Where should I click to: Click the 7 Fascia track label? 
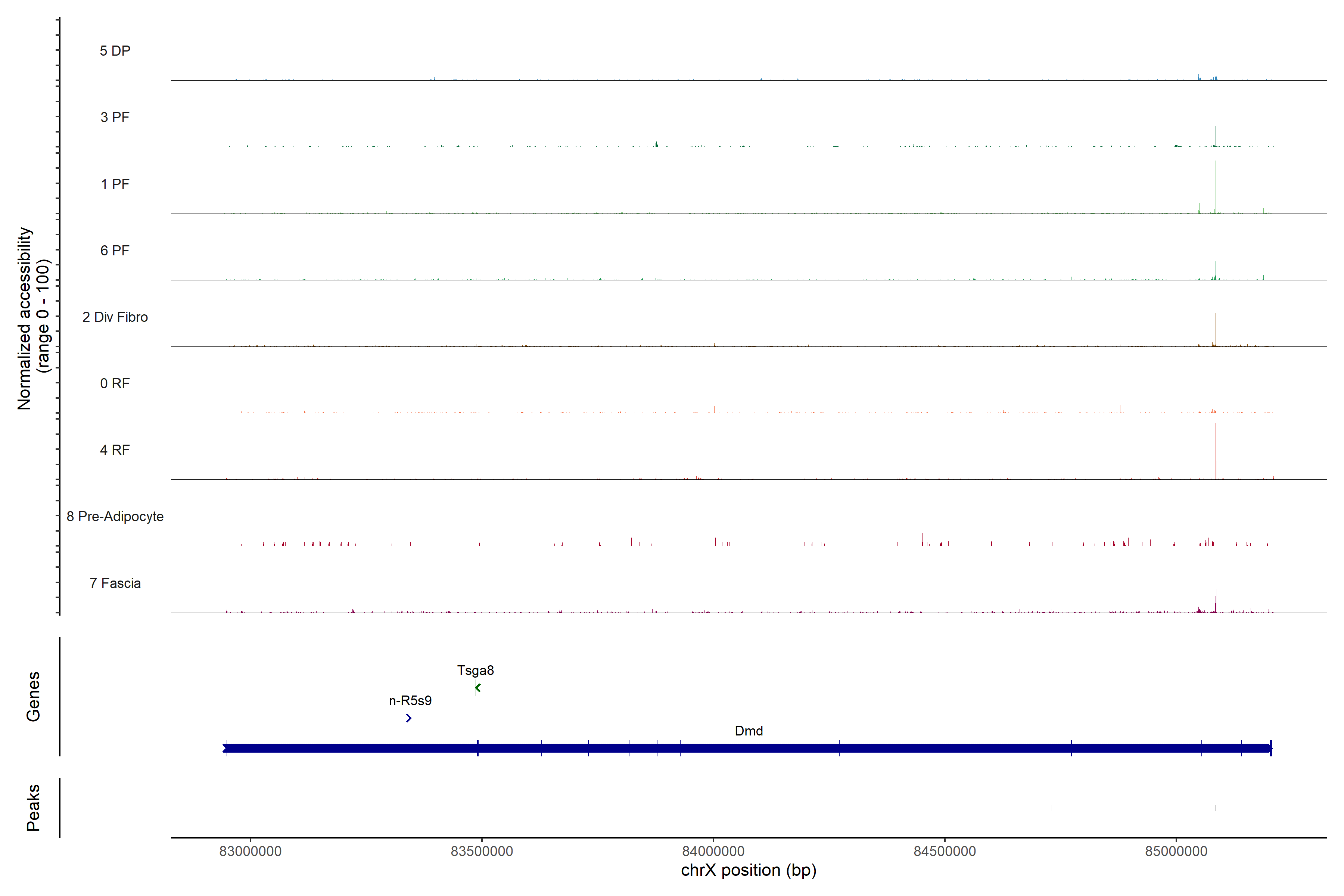[115, 583]
